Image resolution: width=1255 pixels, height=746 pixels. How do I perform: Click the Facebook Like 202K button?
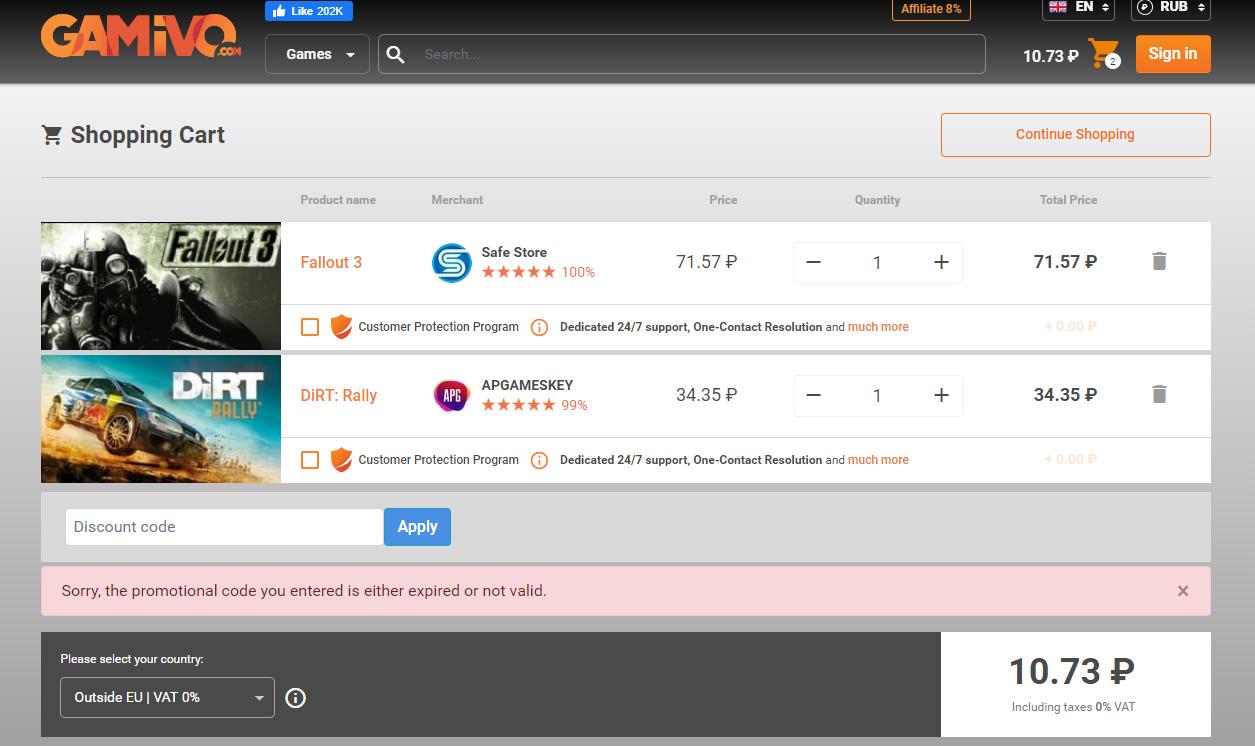point(309,11)
